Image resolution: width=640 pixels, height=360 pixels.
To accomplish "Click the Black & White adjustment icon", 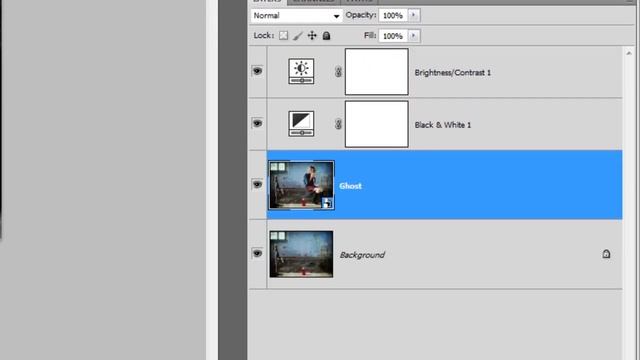I will coord(301,124).
